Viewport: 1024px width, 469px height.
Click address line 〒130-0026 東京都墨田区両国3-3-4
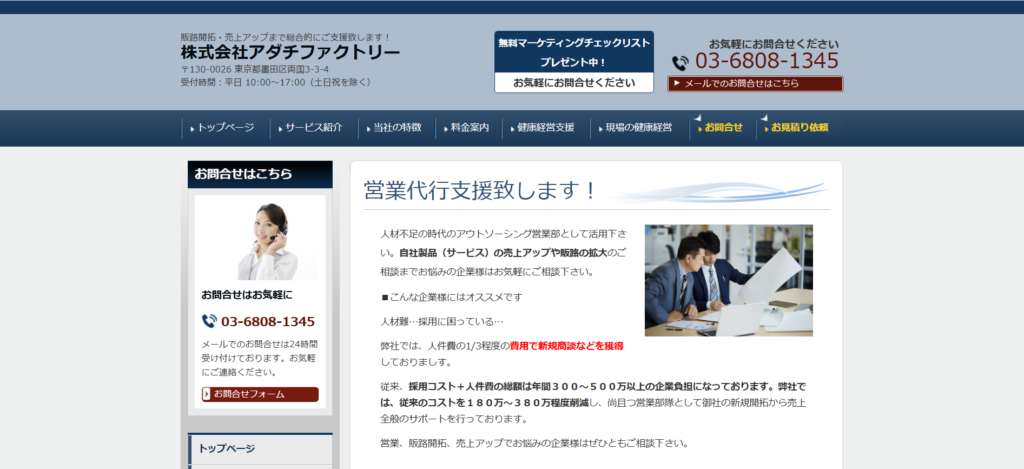[255, 69]
